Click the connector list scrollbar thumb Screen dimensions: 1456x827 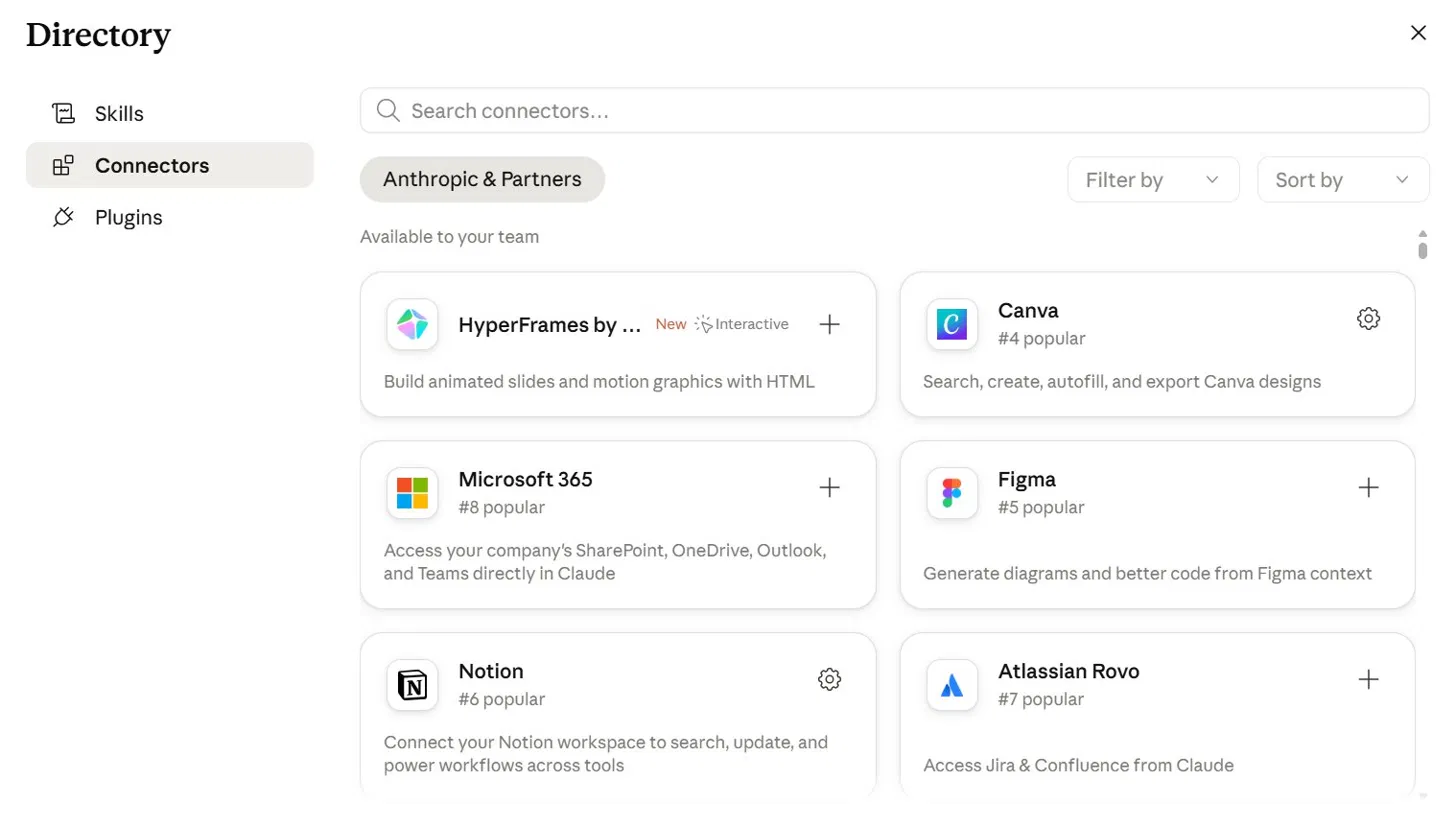pos(1422,249)
